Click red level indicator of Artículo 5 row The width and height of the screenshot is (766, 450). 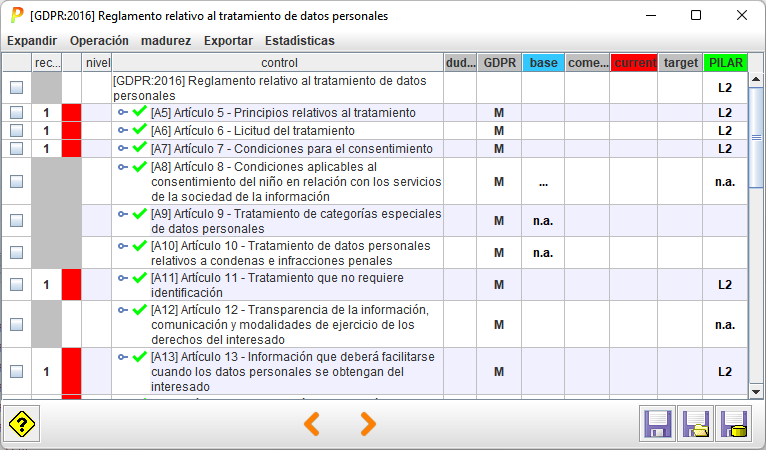pos(71,113)
